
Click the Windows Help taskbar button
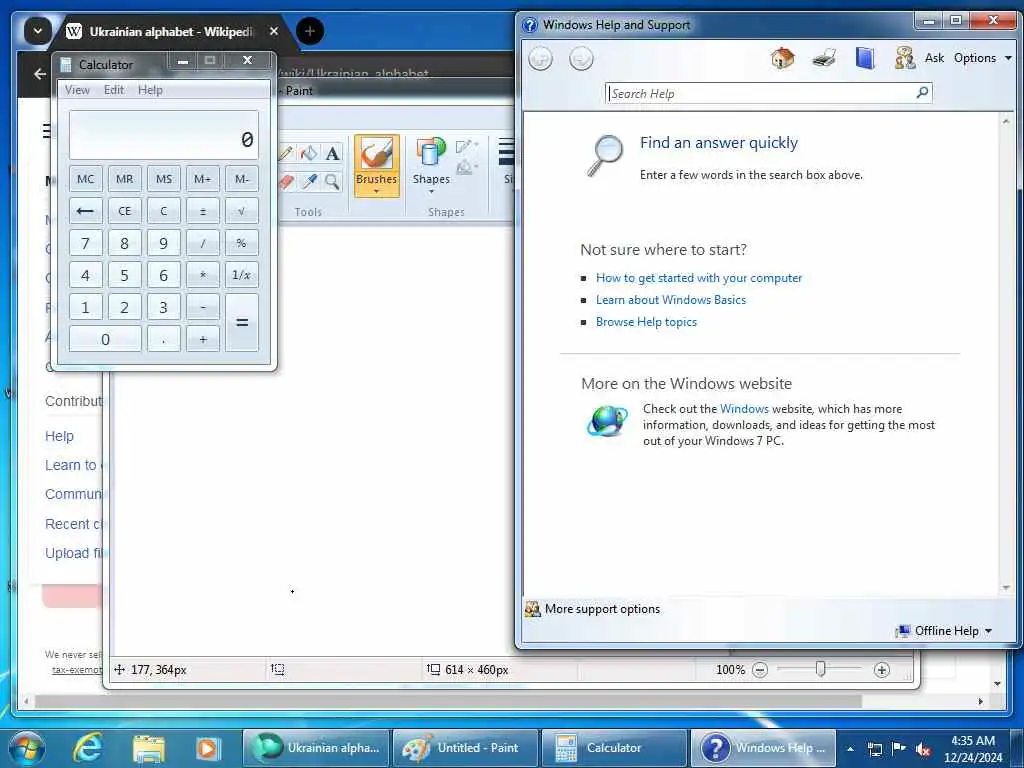pyautogui.click(x=763, y=748)
